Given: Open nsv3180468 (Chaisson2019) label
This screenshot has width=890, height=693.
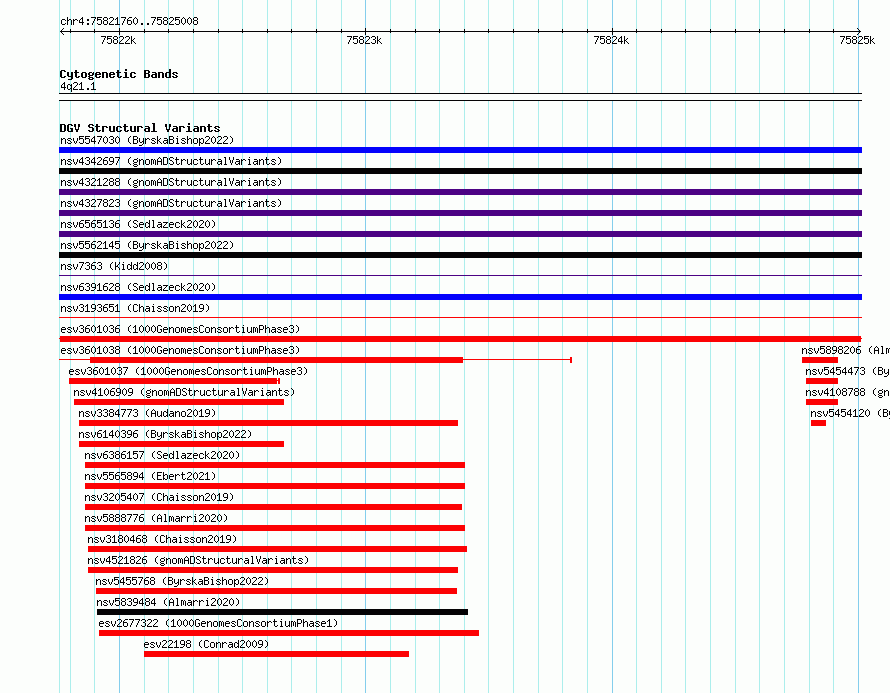Looking at the screenshot, I should point(162,539).
